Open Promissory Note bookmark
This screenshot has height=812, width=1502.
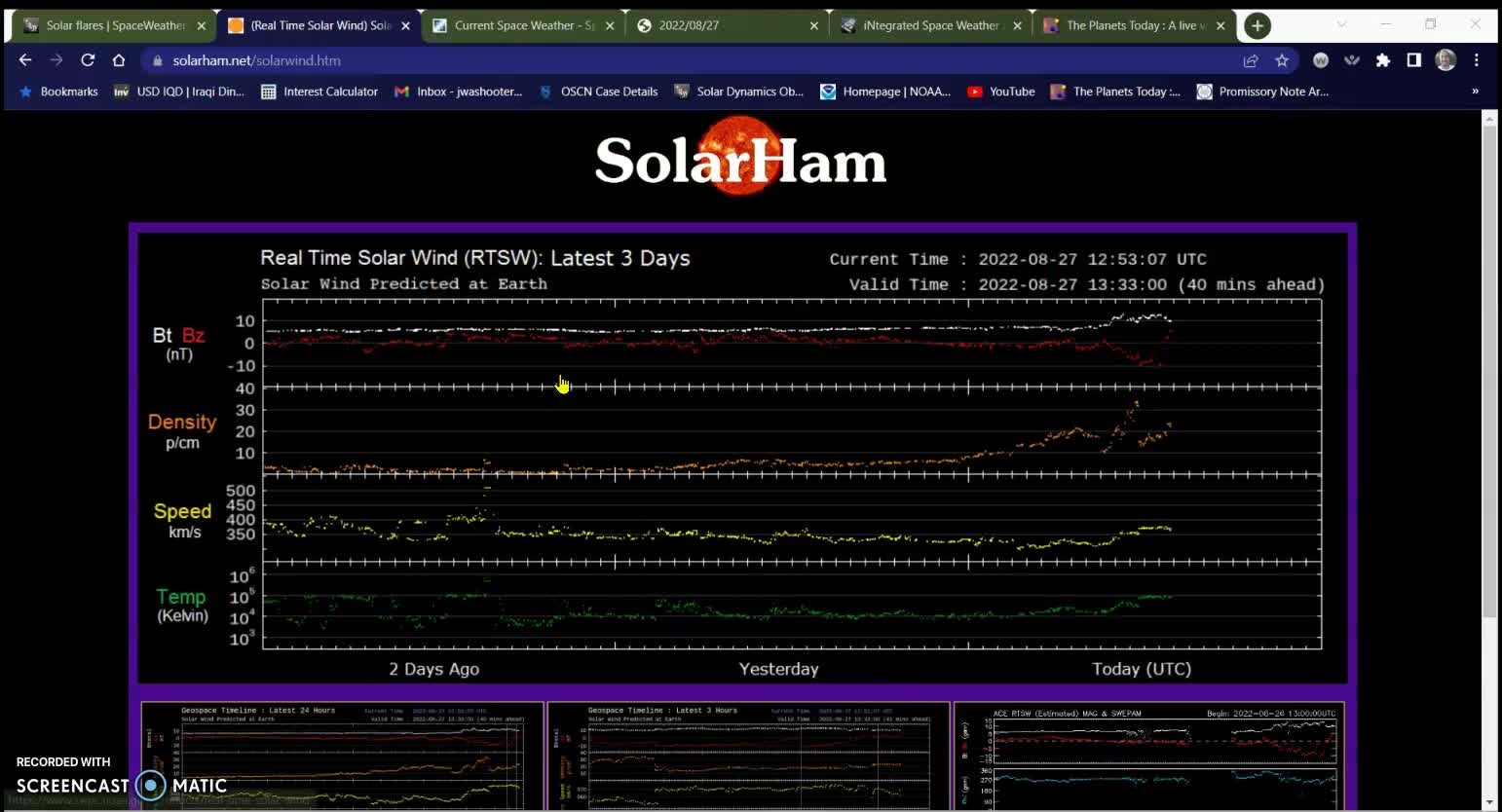point(1262,92)
